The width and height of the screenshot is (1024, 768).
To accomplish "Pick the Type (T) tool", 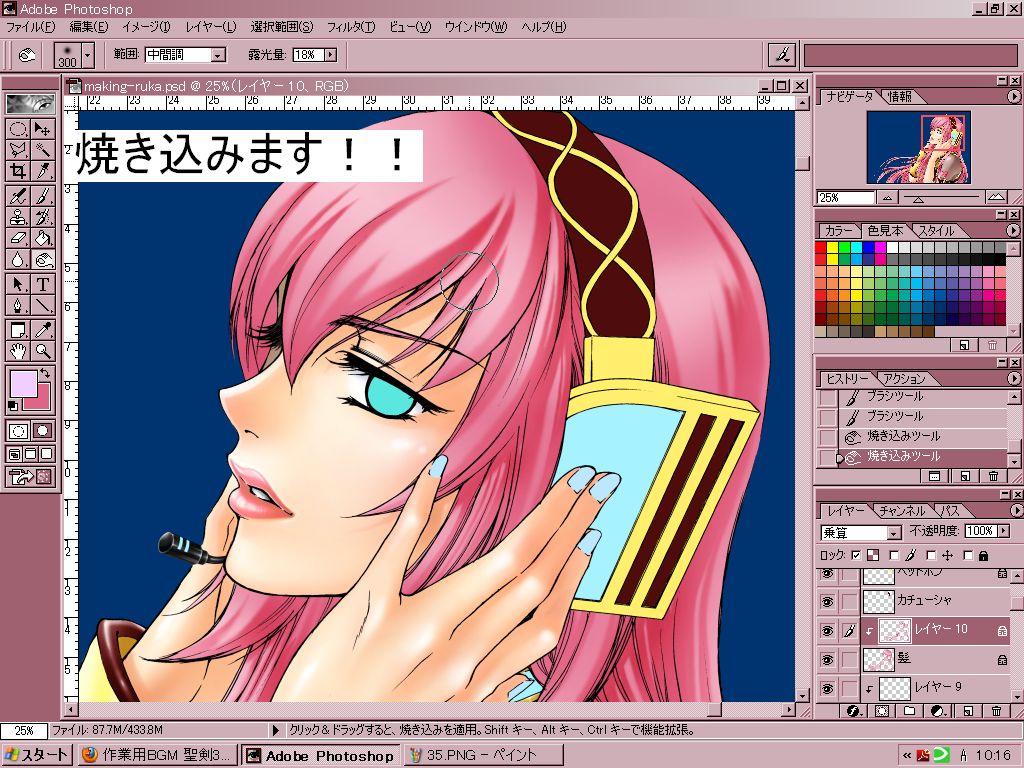I will coord(43,283).
